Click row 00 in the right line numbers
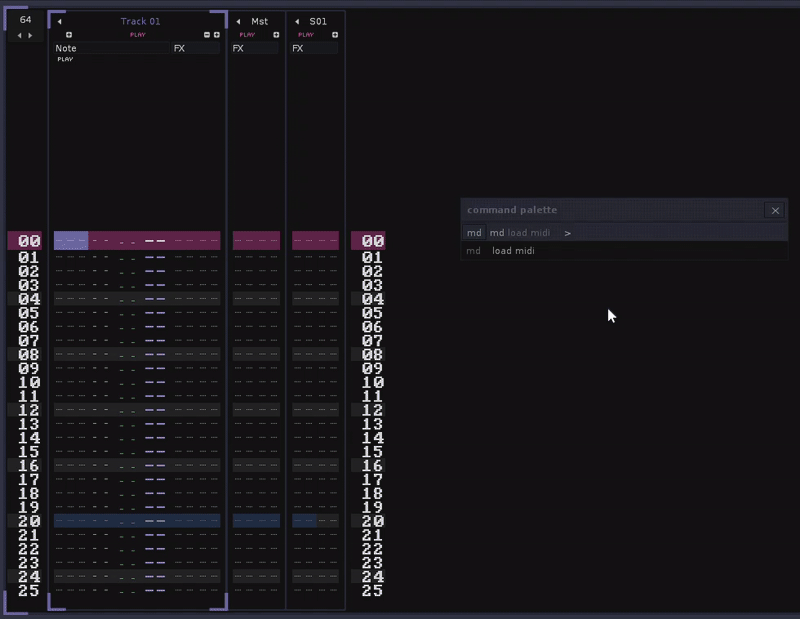Viewport: 800px width, 619px height. [372, 241]
